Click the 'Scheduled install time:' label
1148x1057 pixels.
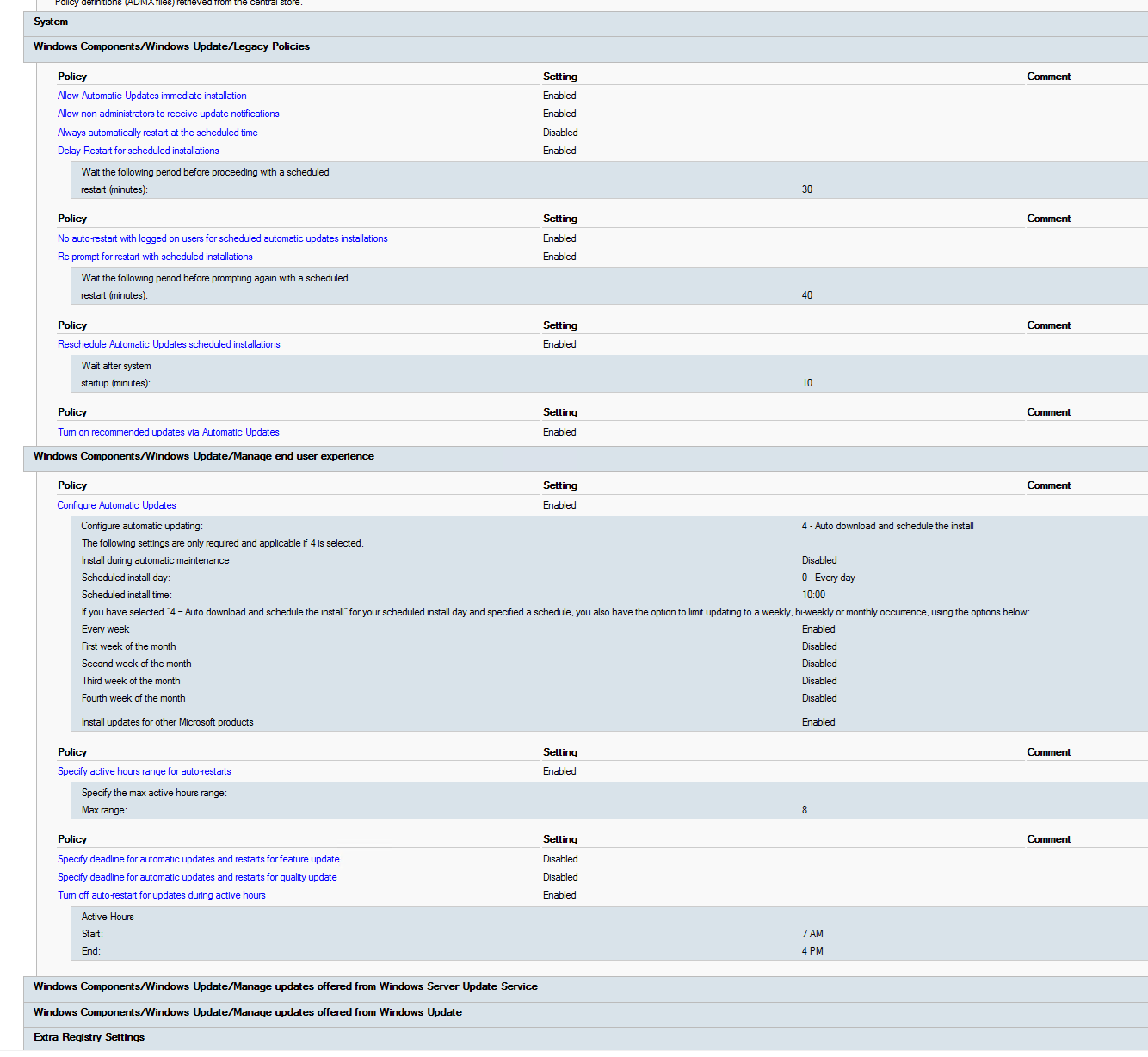point(127,595)
